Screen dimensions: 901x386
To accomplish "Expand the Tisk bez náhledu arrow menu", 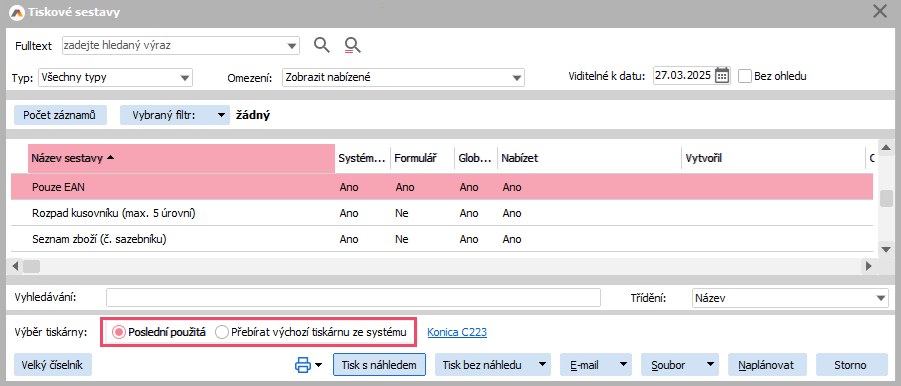I will click(541, 364).
